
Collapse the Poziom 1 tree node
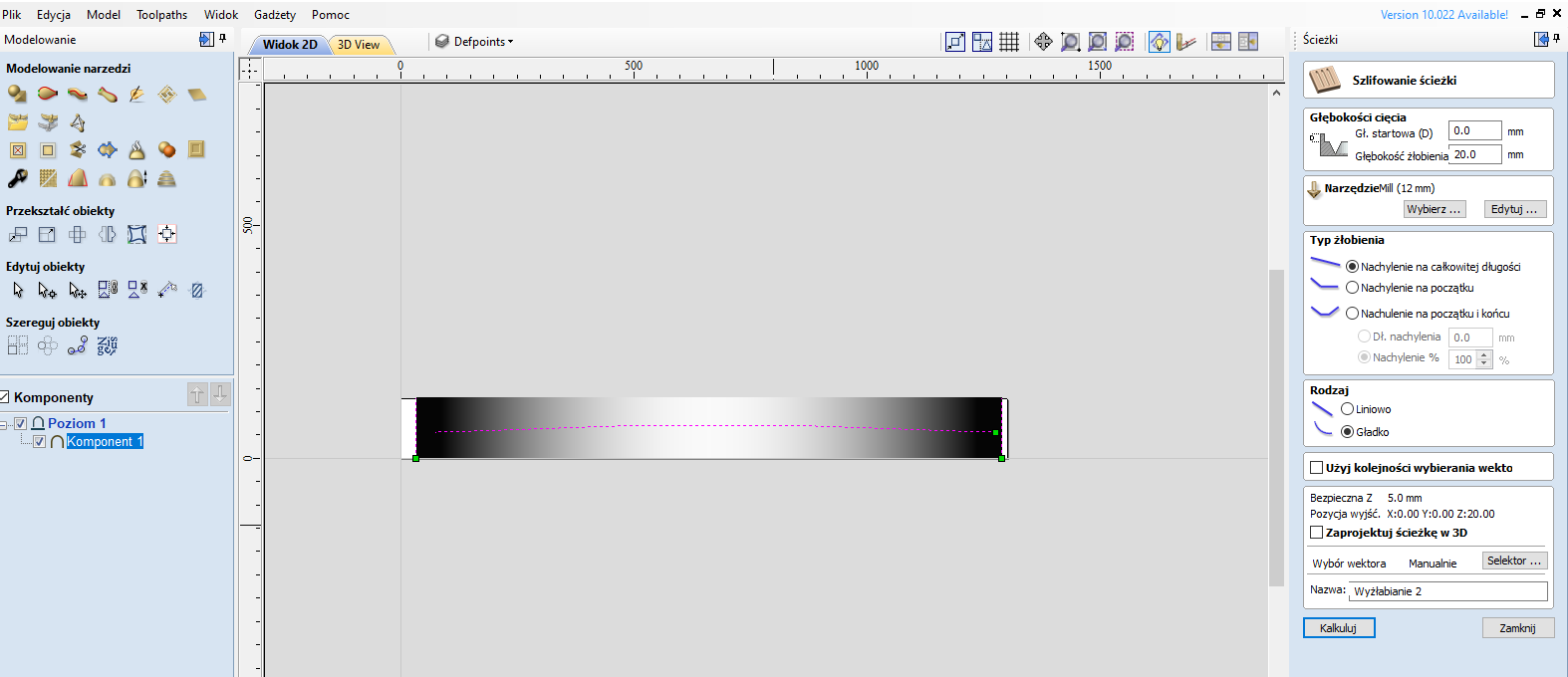point(4,424)
